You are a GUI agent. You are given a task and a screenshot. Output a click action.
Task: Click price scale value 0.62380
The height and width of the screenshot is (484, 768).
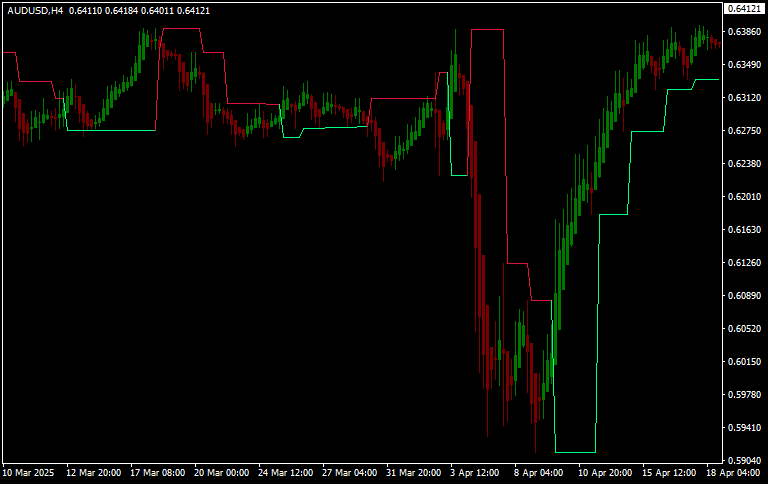click(744, 164)
